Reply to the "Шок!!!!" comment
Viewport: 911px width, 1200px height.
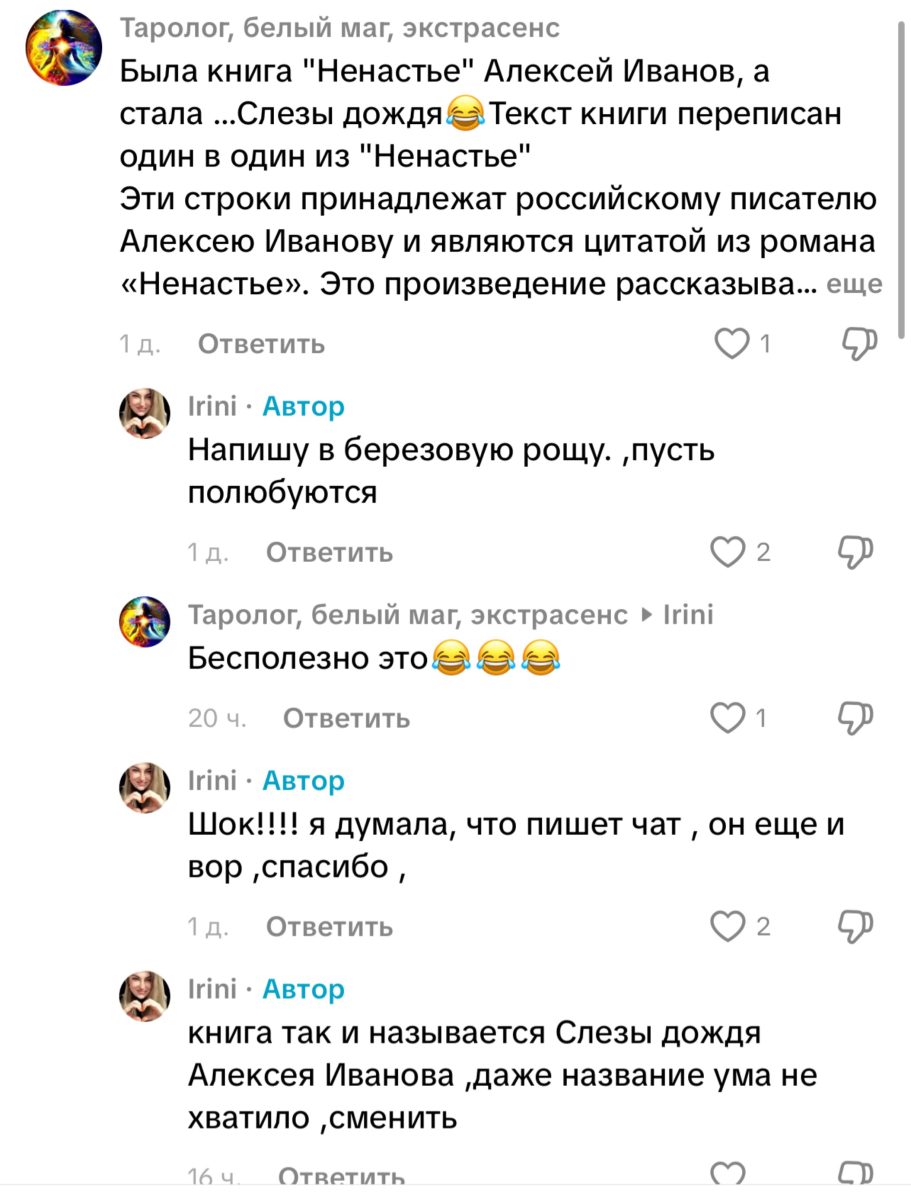(329, 928)
